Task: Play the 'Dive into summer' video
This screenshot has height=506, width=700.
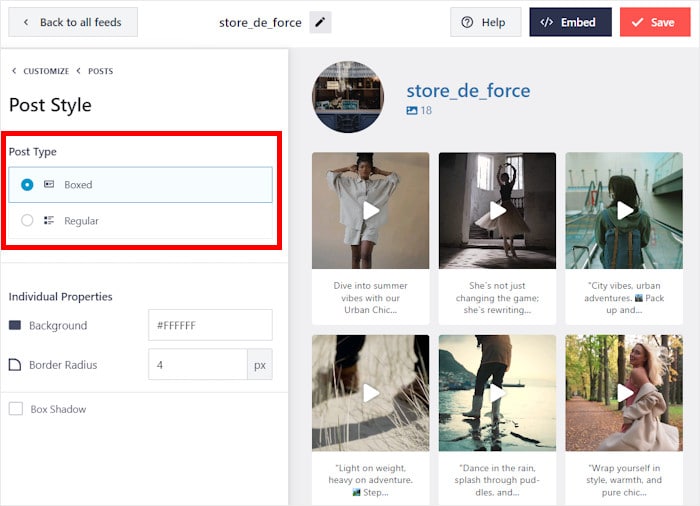Action: point(371,210)
